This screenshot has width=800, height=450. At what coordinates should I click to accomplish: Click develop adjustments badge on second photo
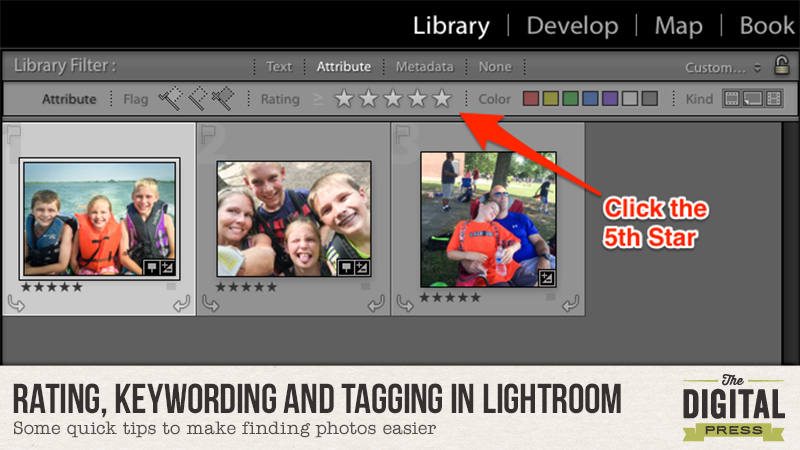[362, 267]
